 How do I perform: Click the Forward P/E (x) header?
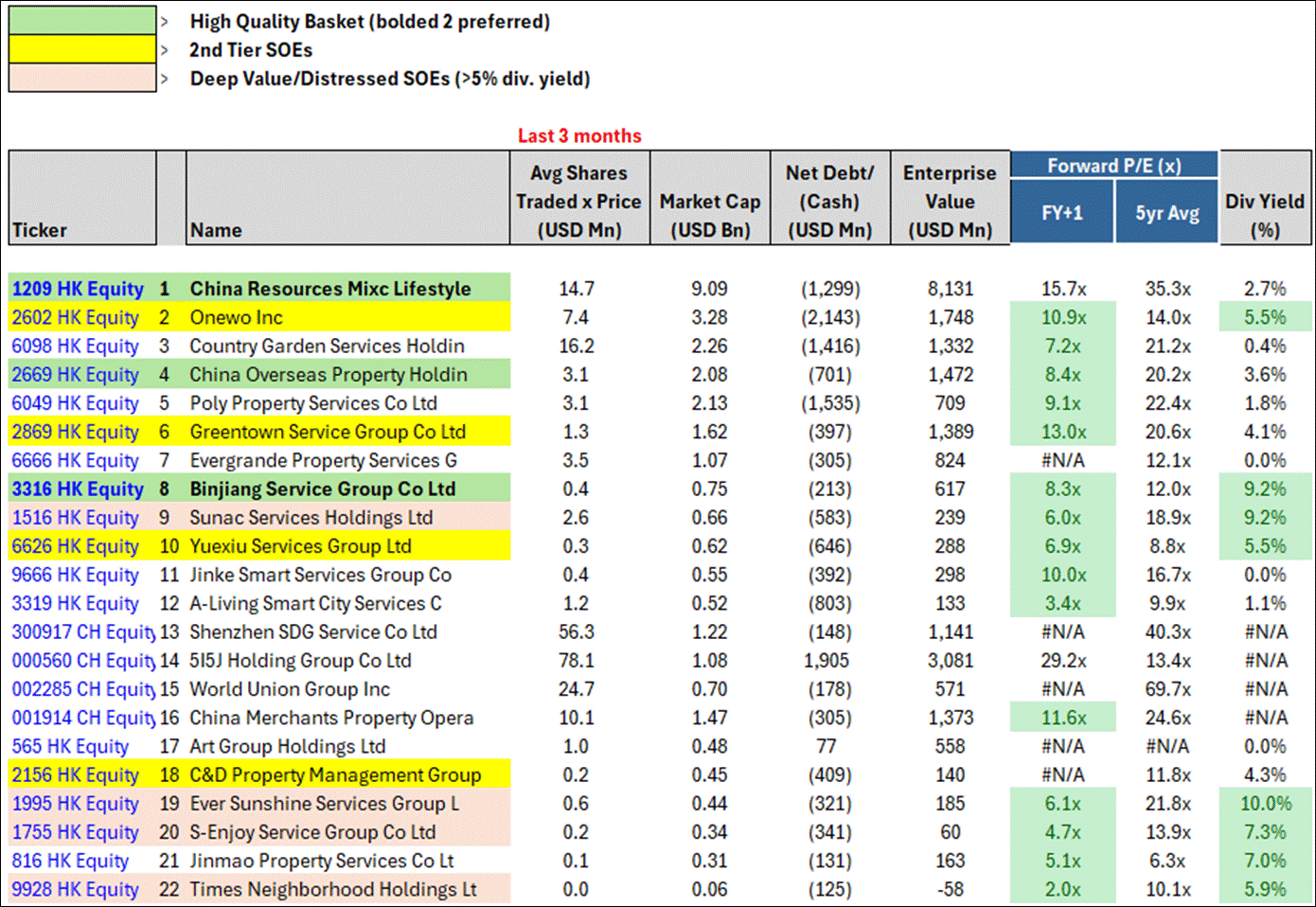coord(1114,166)
